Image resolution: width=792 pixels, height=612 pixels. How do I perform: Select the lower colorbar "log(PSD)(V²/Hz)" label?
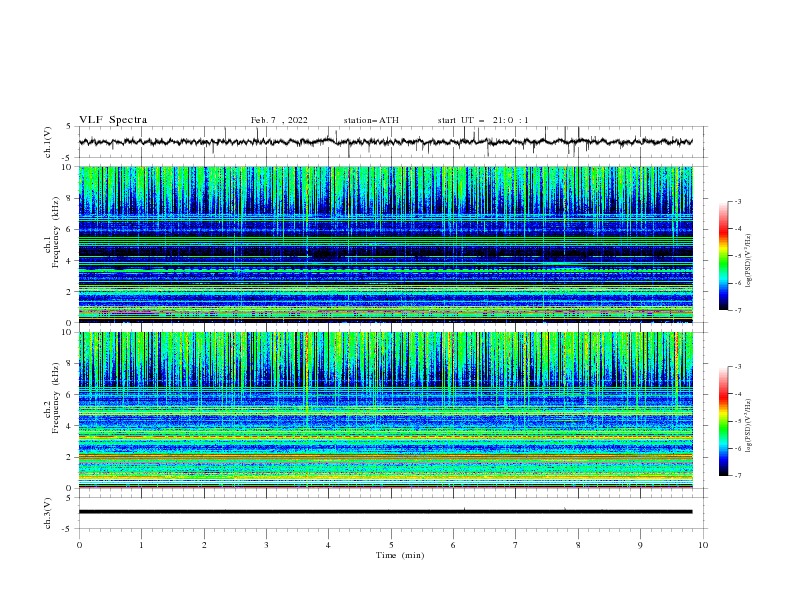point(749,425)
